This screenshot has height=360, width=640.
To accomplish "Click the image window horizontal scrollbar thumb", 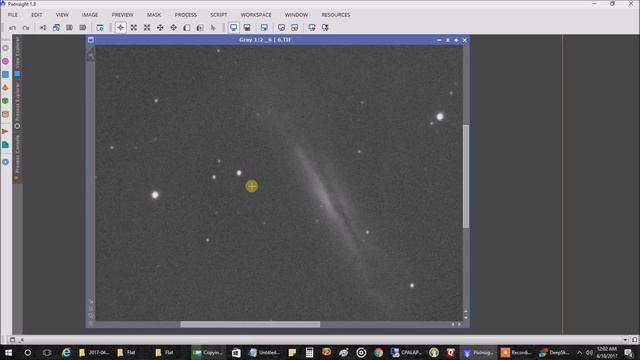I will (250, 324).
